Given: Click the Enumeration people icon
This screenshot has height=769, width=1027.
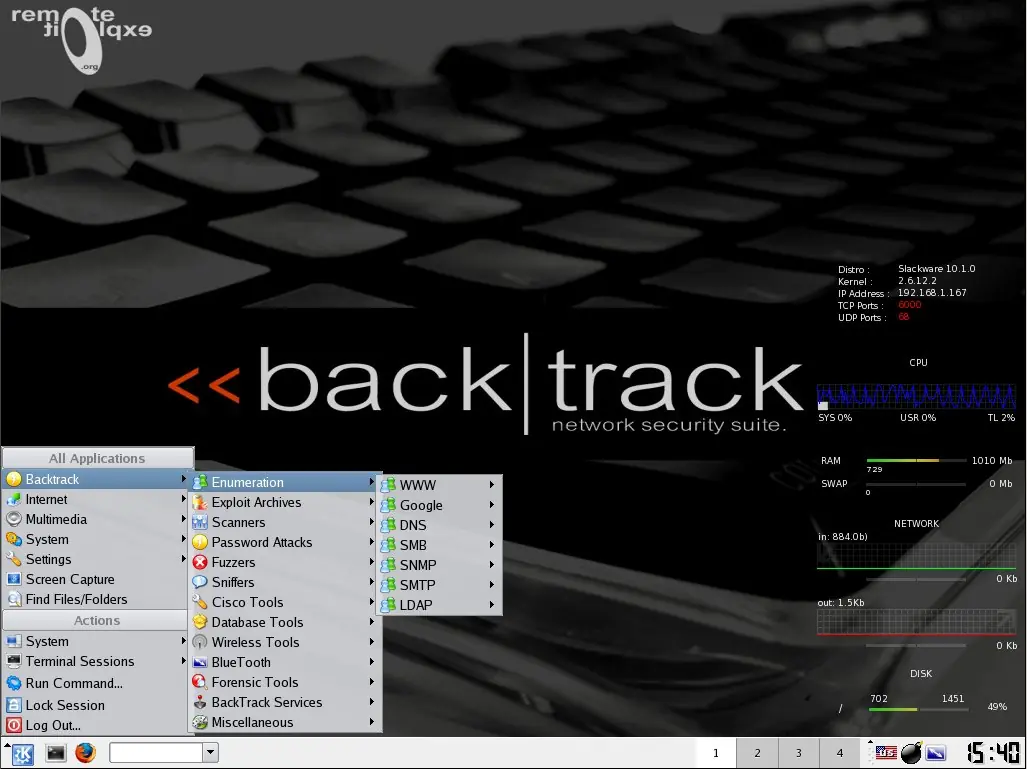Looking at the screenshot, I should [x=200, y=483].
